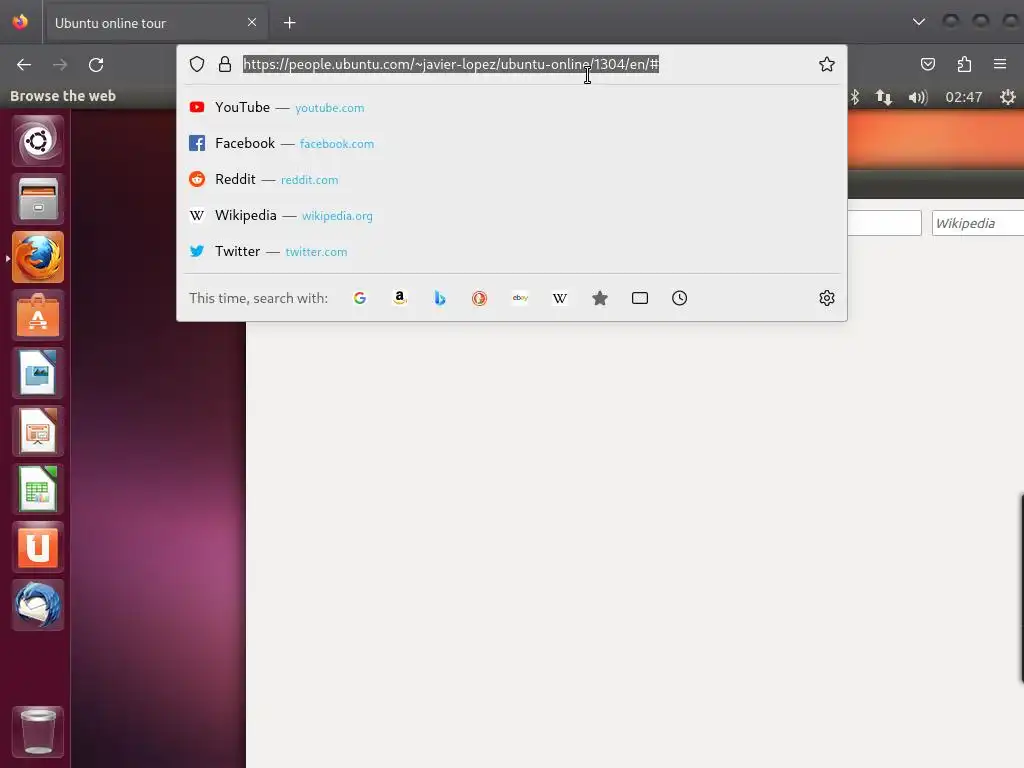
Task: Open the LibreOffice Impress presentation launcher
Action: 38,431
